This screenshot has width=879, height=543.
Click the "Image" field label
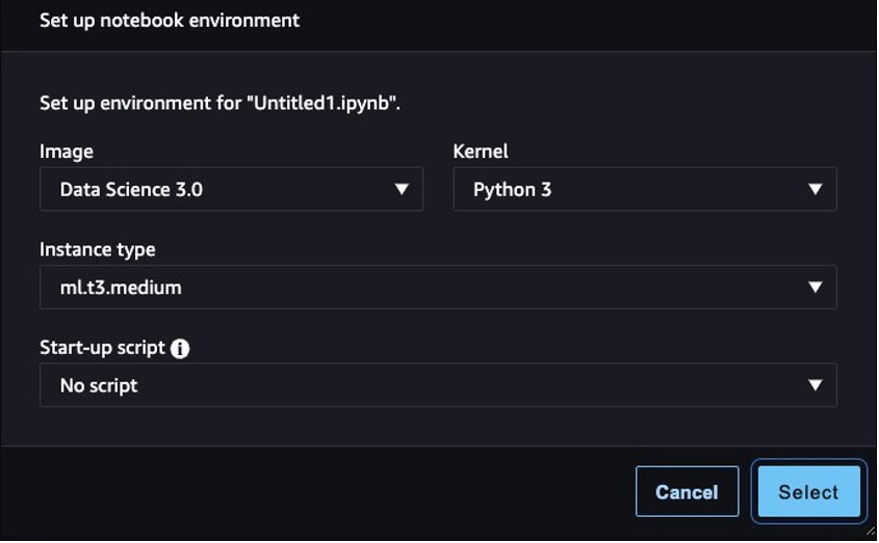tap(66, 152)
